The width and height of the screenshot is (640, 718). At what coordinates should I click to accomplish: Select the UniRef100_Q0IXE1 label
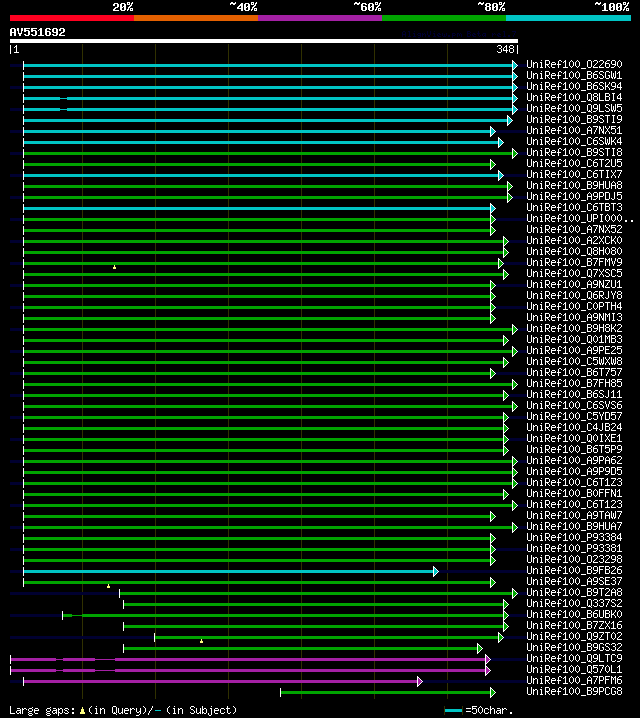coord(574,438)
